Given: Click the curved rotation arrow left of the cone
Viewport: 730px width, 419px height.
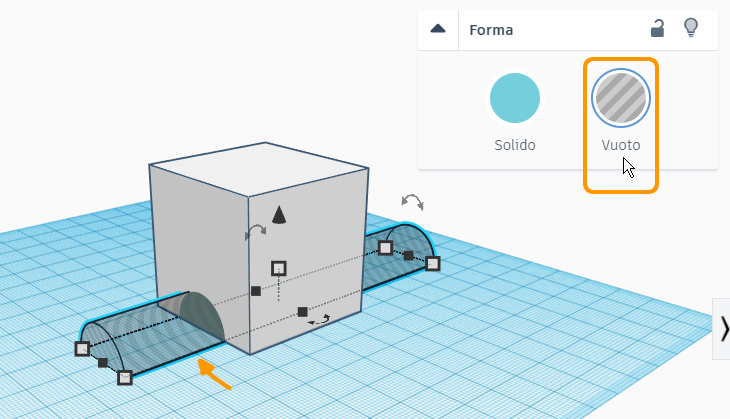Looking at the screenshot, I should (255, 232).
